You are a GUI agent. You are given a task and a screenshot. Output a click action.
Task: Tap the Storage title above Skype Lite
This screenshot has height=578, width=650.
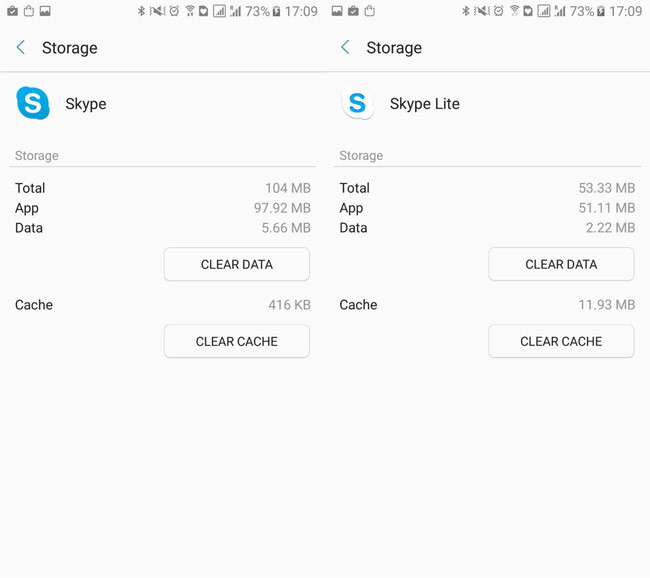point(394,48)
